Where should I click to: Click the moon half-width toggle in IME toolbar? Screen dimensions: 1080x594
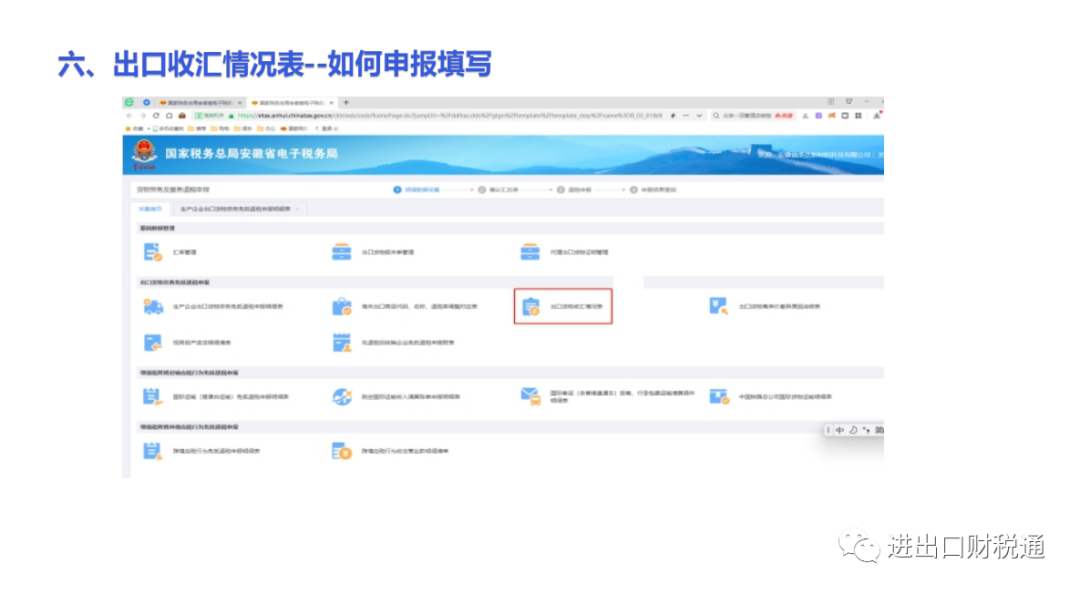point(853,430)
